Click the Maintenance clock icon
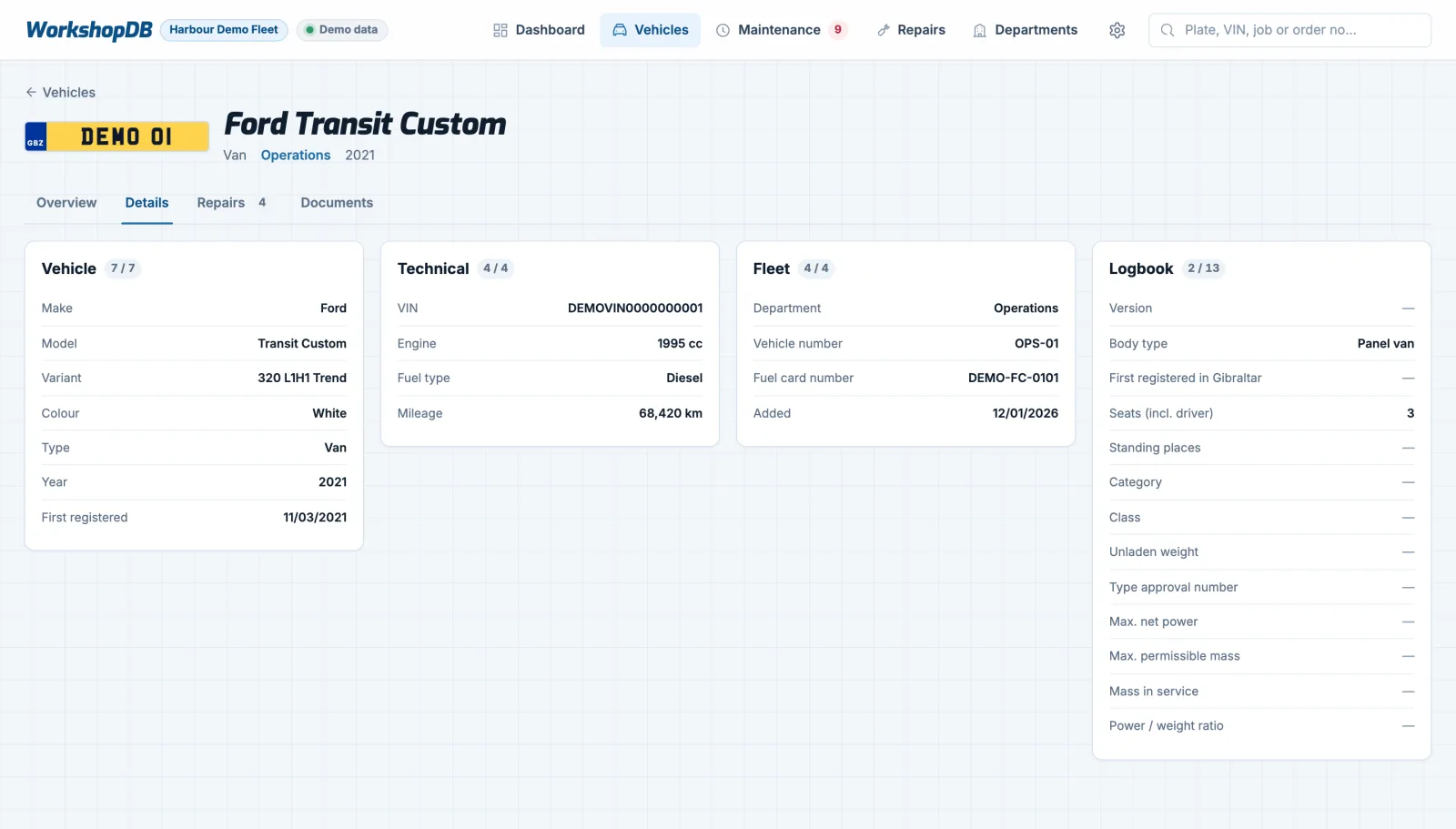 723,30
